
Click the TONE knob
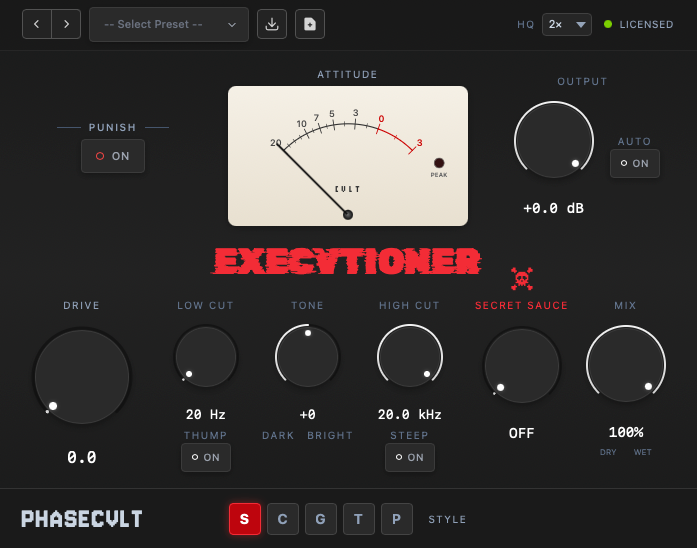point(308,356)
